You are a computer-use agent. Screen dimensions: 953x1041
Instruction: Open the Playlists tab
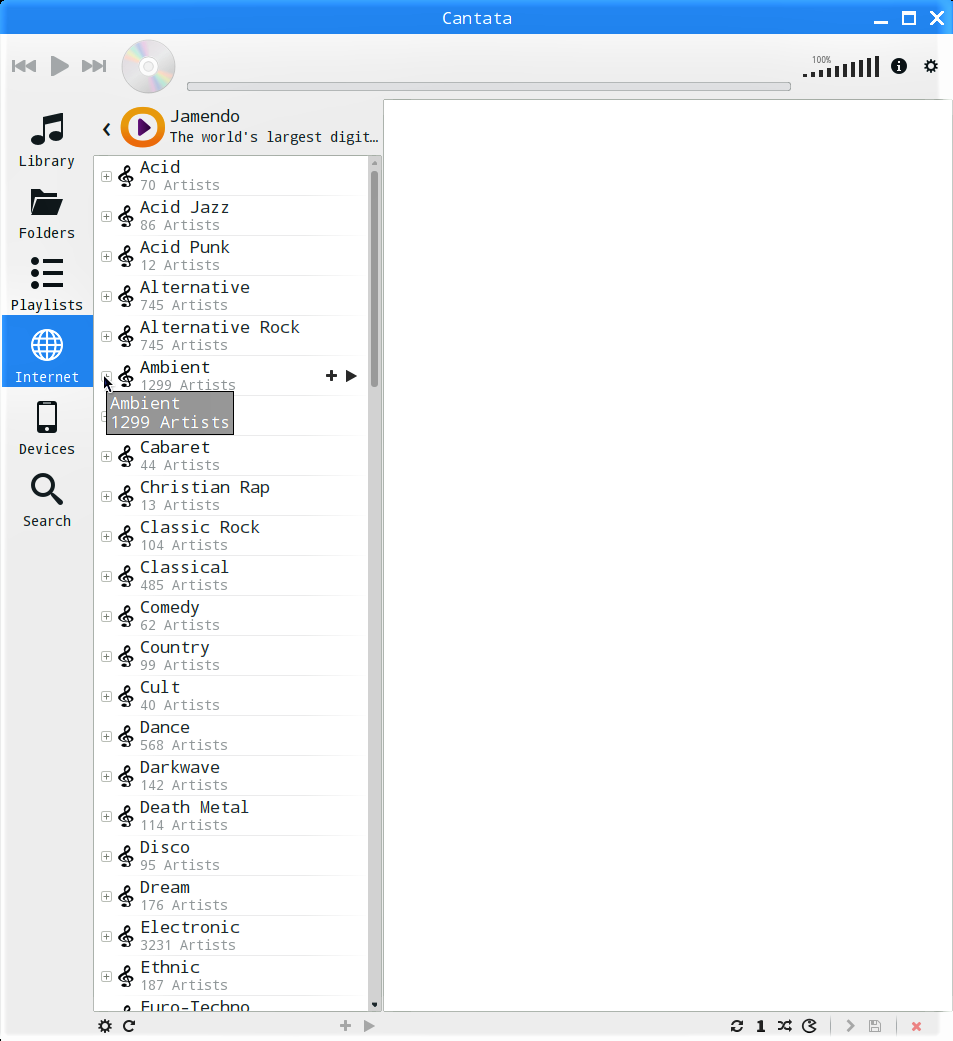[46, 284]
